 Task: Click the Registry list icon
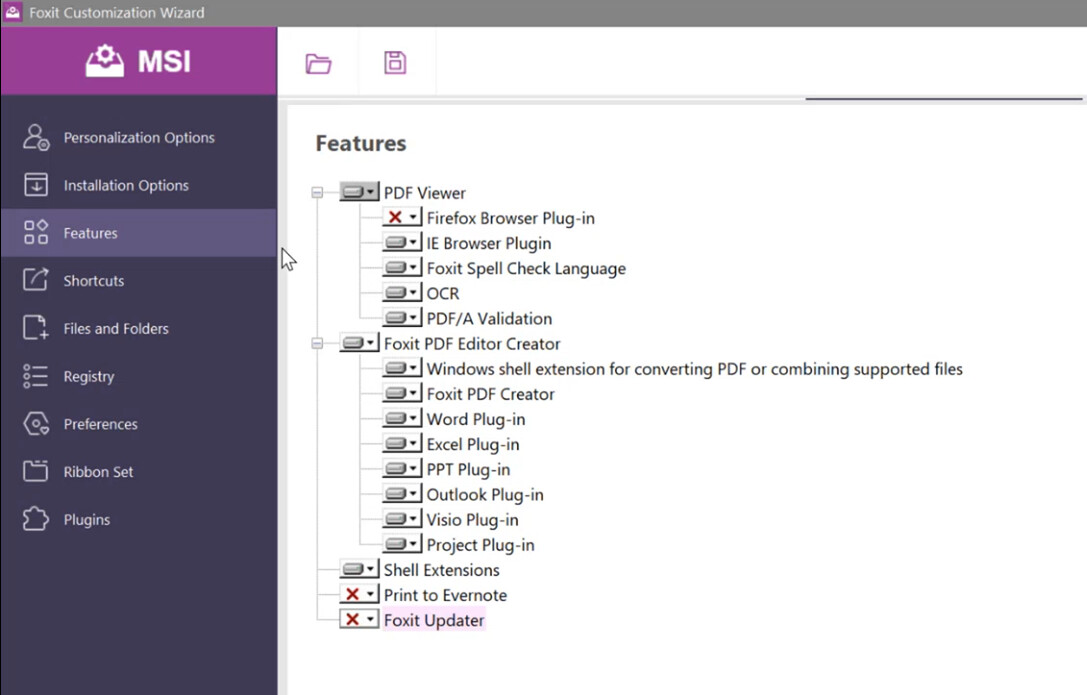click(x=36, y=376)
